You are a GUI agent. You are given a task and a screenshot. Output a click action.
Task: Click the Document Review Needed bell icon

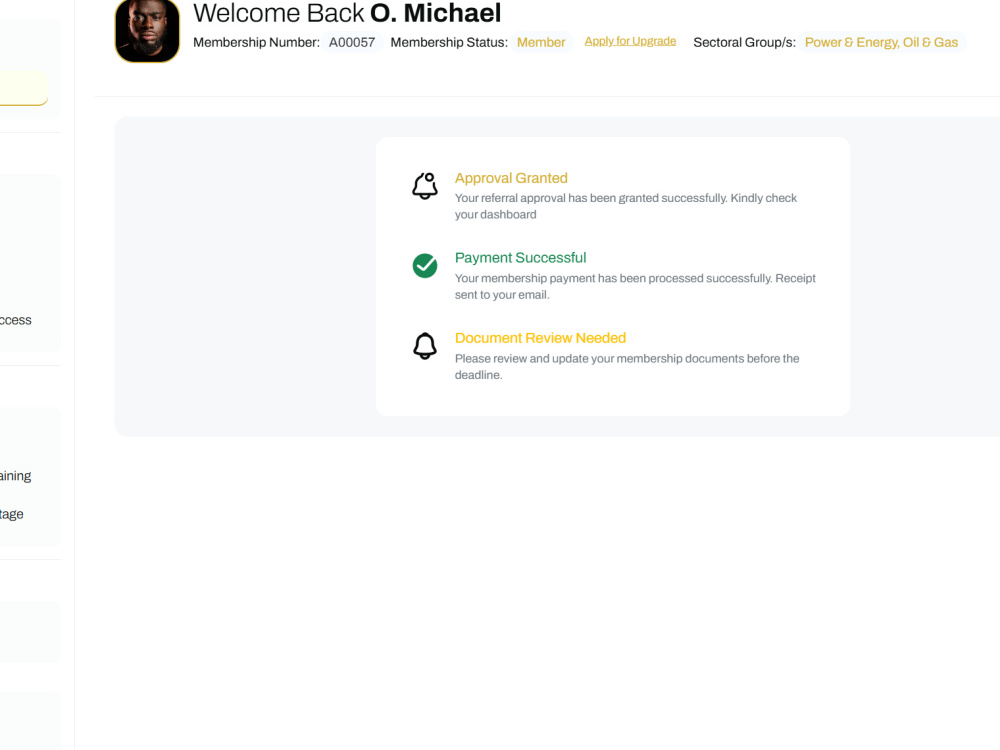(425, 346)
